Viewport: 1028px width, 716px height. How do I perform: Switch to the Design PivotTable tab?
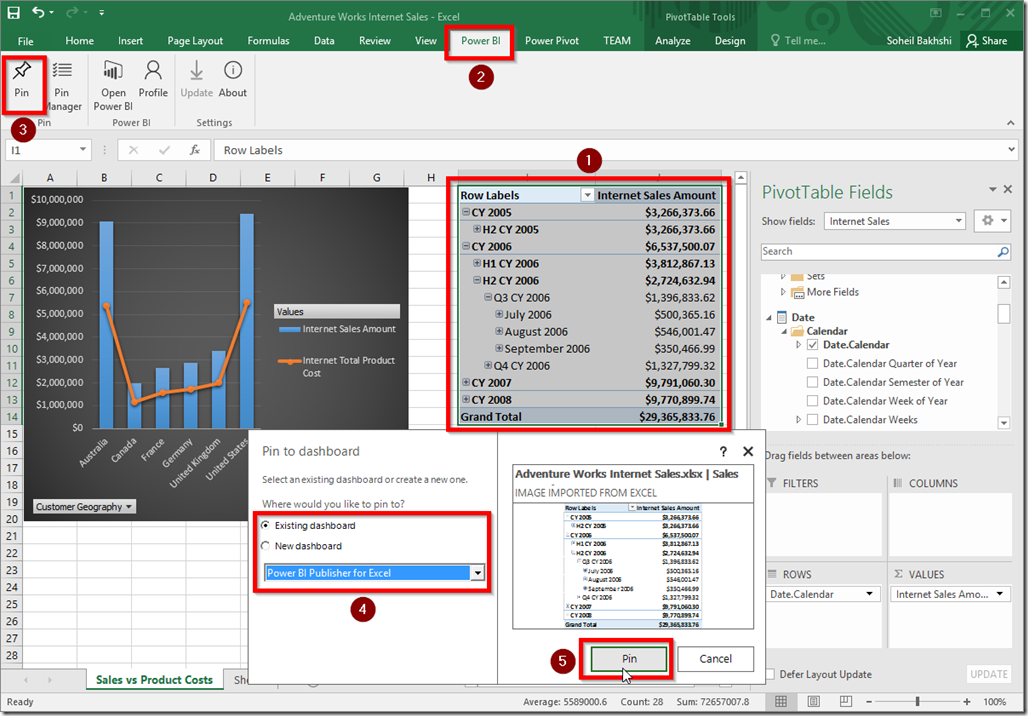click(730, 41)
